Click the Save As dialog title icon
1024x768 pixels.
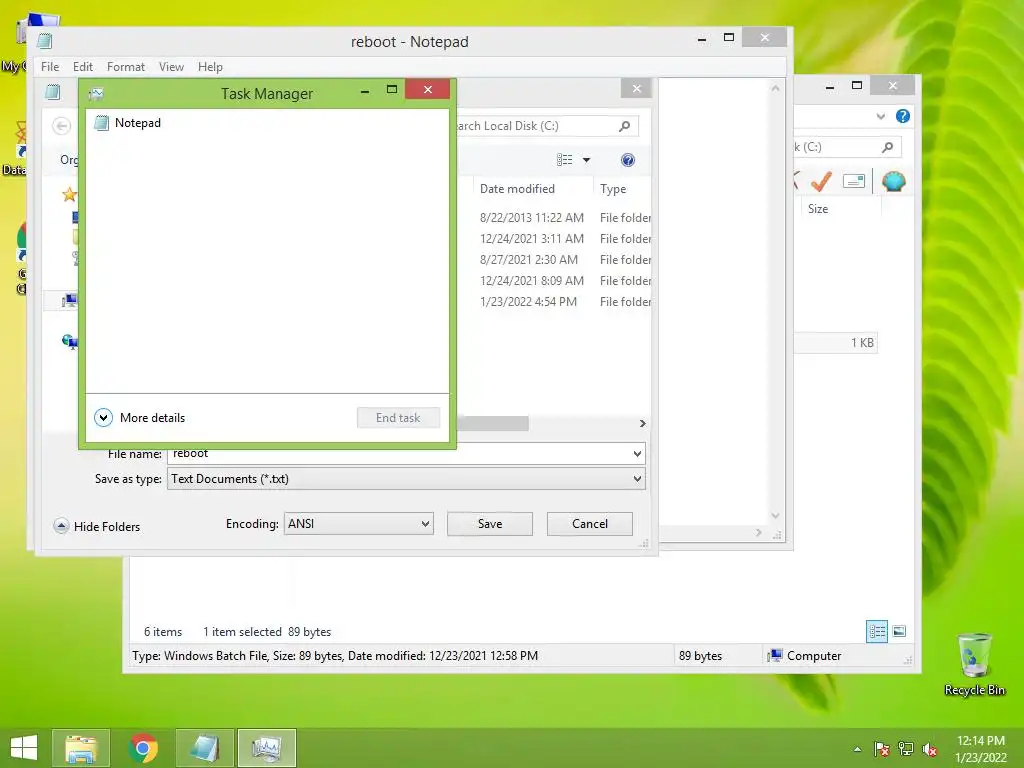pyautogui.click(x=53, y=92)
